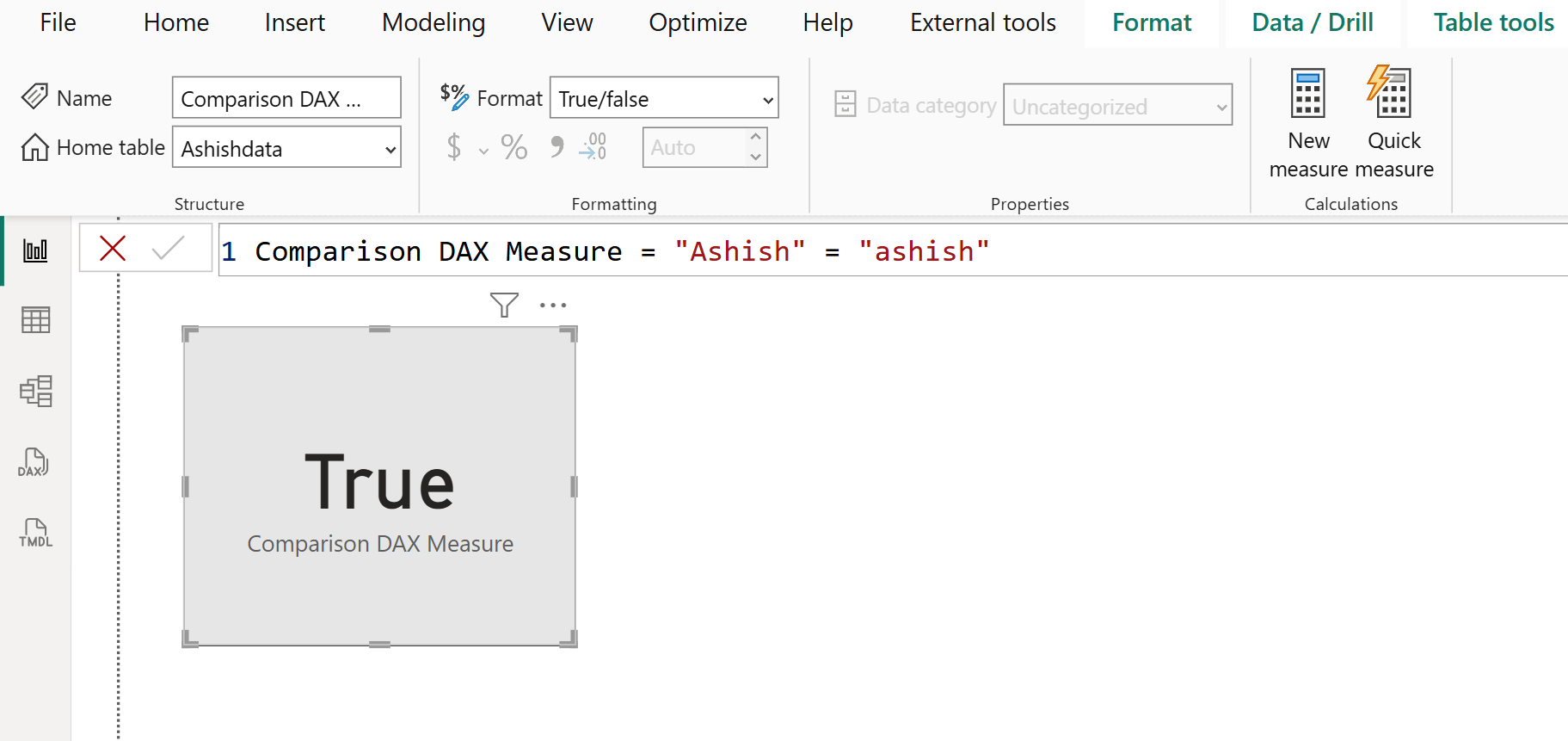Image resolution: width=1568 pixels, height=741 pixels.
Task: Expand the Format True/false dropdown
Action: pos(767,100)
